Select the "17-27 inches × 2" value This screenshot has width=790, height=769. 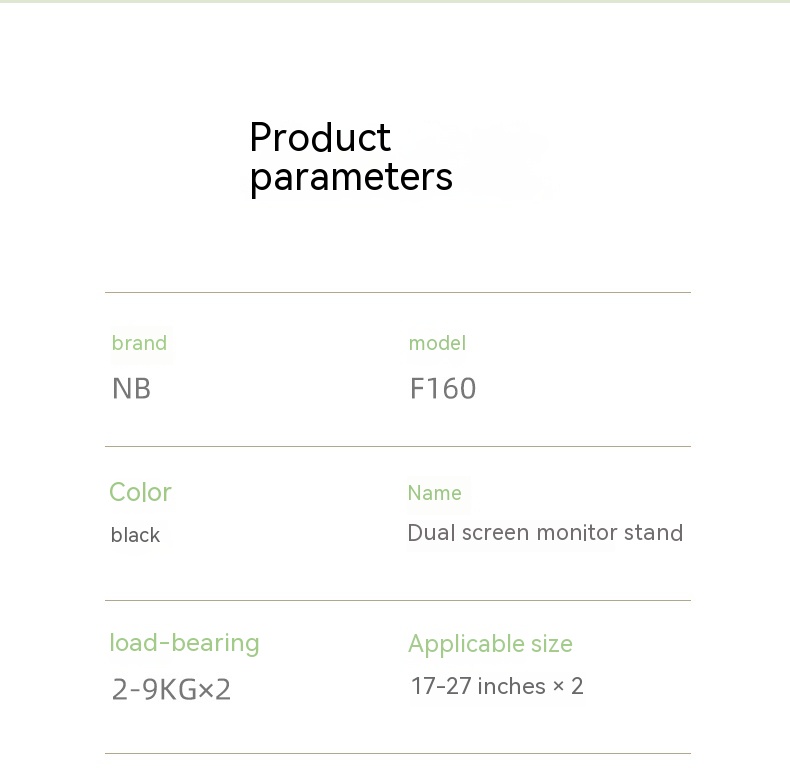tap(497, 687)
